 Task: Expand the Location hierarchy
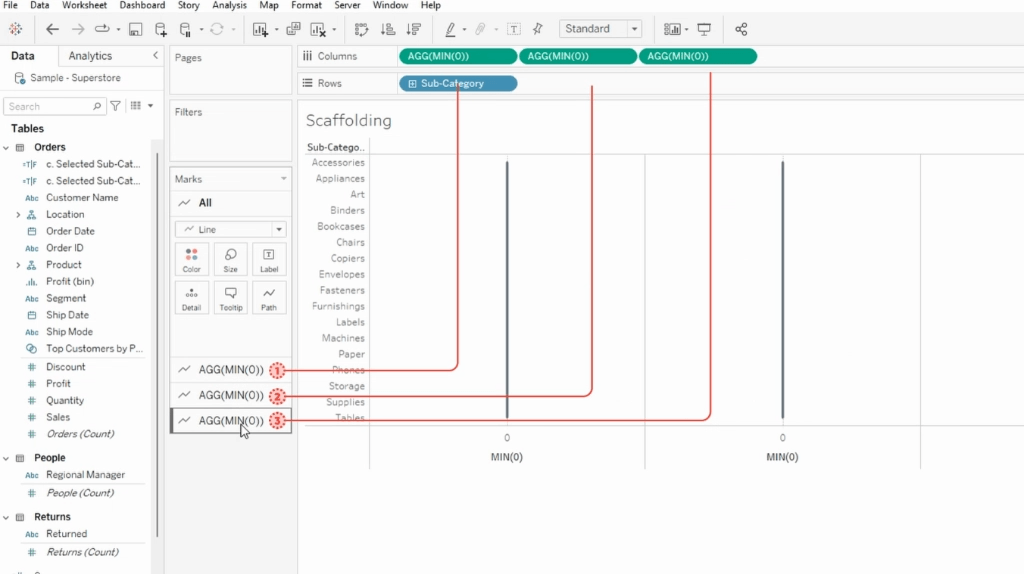(18, 214)
